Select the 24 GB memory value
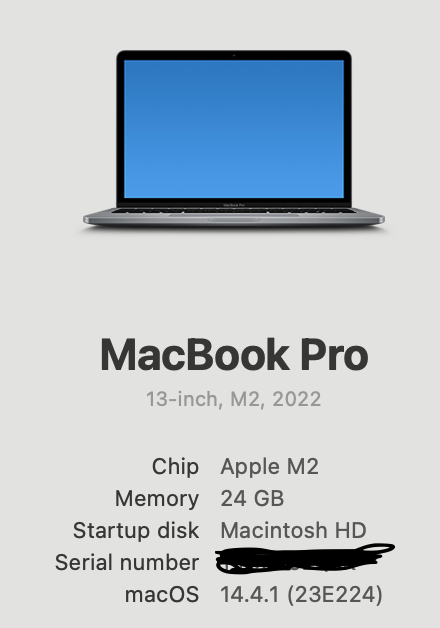Viewport: 440px width, 628px height. click(252, 499)
